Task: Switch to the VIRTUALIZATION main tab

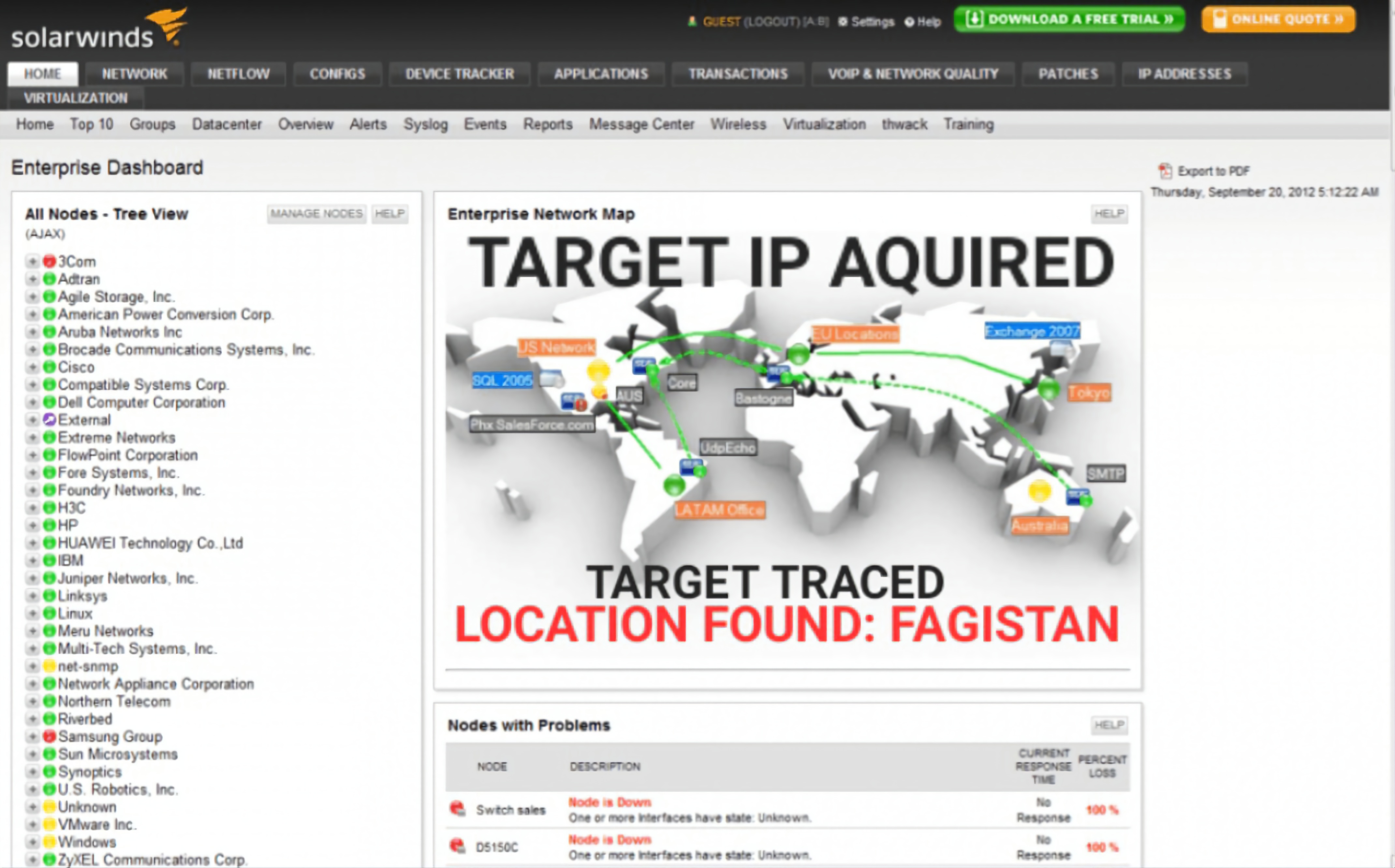Action: point(75,98)
